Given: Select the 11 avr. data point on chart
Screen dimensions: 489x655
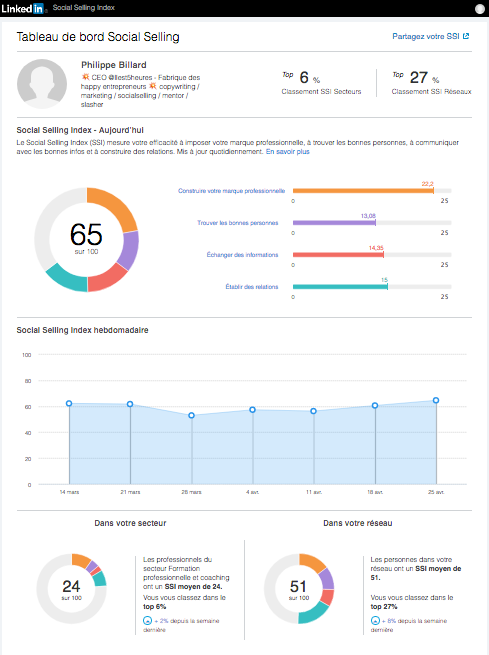Looking at the screenshot, I should [x=314, y=411].
